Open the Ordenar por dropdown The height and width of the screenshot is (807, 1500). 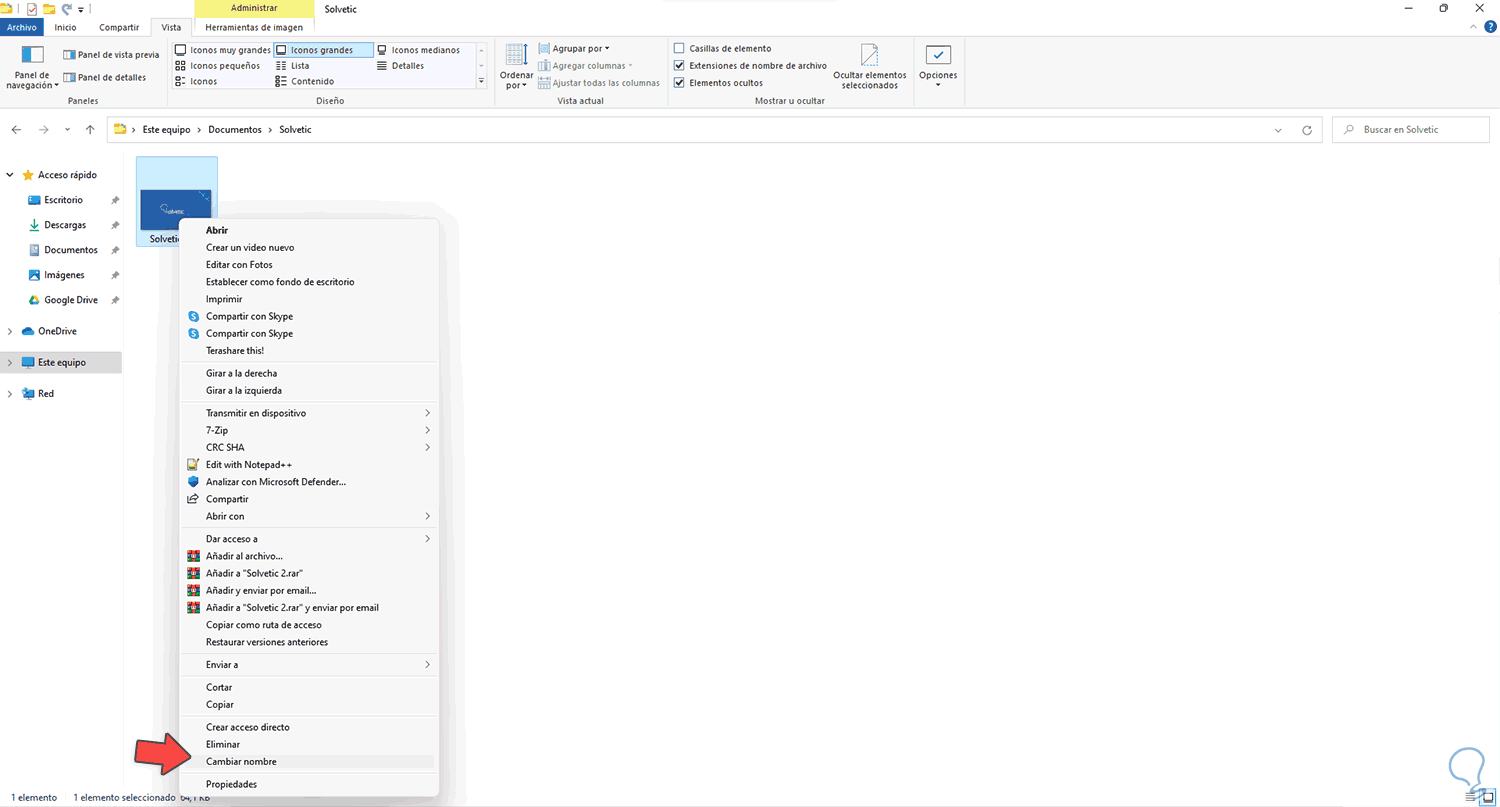click(x=516, y=68)
